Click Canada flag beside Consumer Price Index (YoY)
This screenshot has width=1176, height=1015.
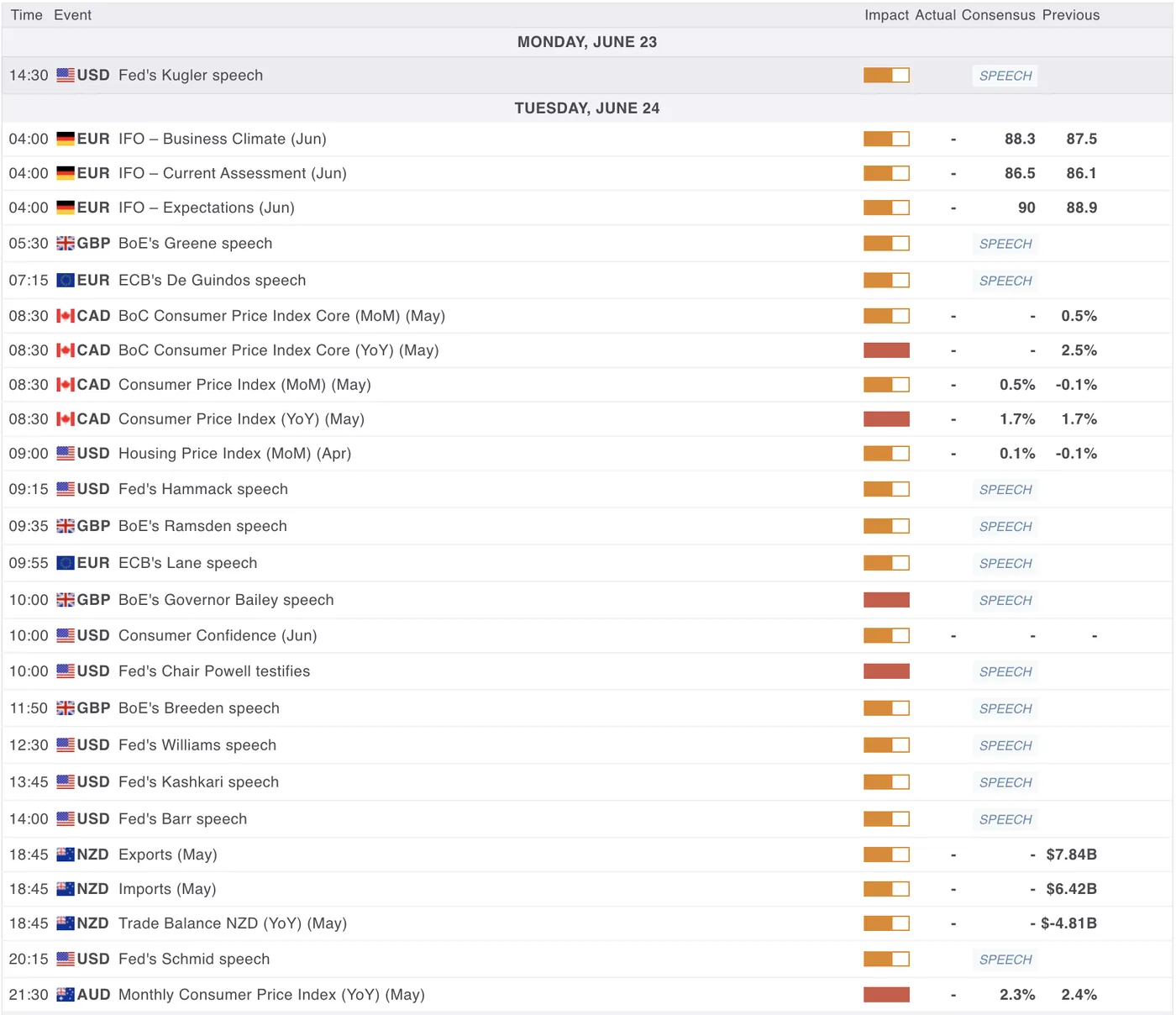(66, 419)
